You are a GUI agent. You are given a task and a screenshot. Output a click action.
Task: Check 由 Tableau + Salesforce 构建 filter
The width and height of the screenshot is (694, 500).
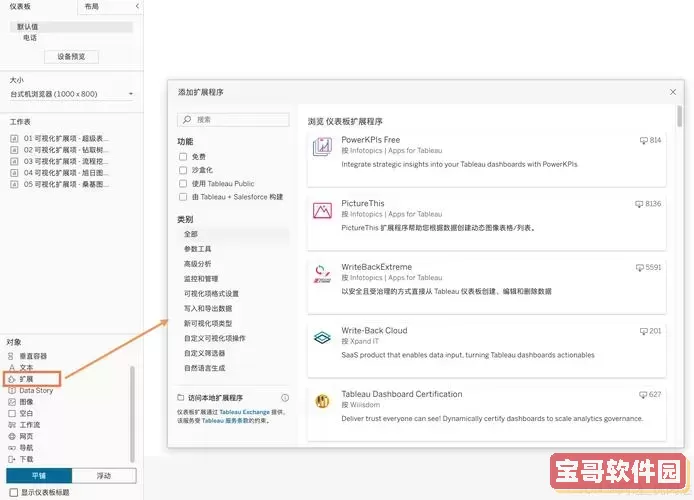coord(183,197)
